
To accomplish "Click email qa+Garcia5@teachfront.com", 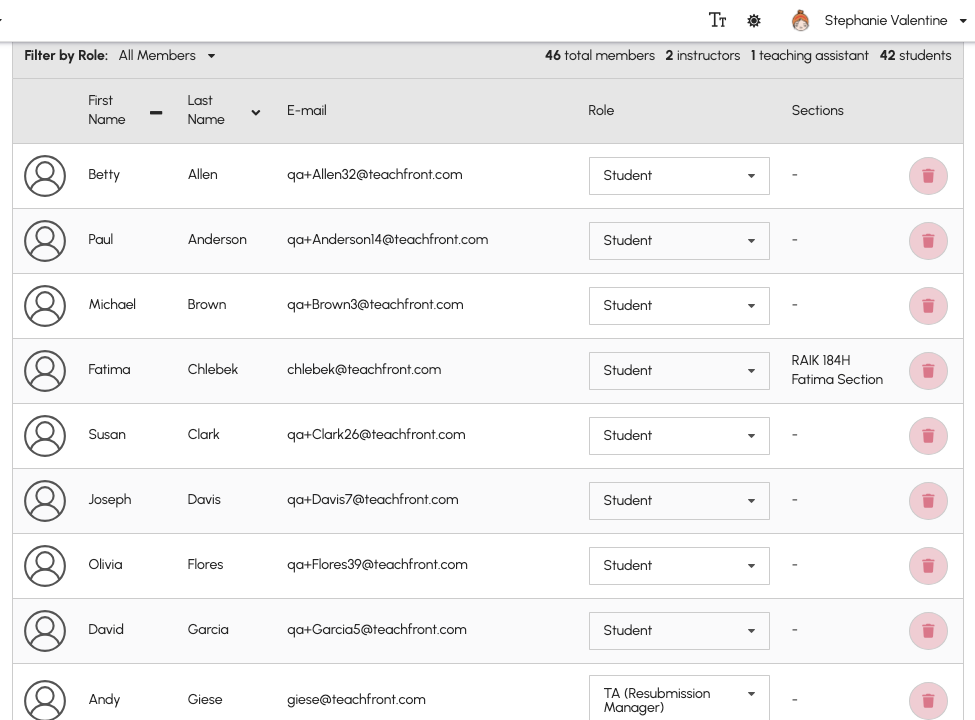I will (x=376, y=629).
